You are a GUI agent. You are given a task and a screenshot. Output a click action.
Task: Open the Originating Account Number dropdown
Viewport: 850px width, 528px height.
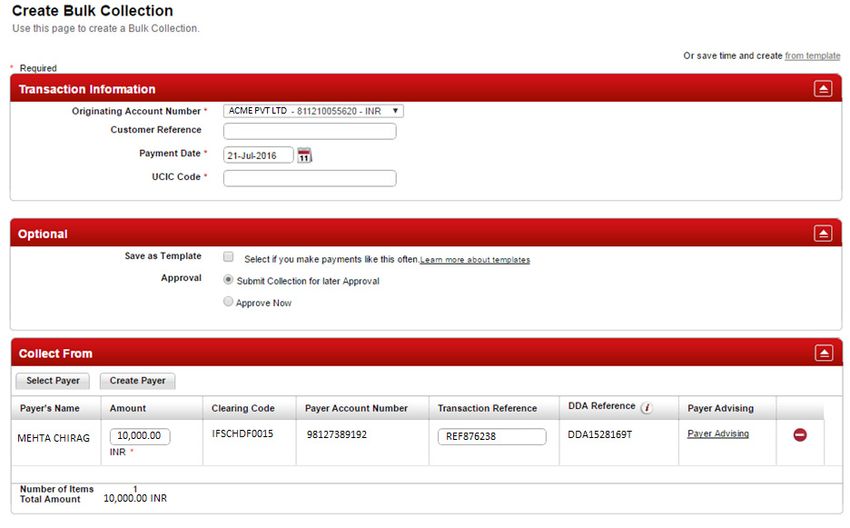click(313, 111)
